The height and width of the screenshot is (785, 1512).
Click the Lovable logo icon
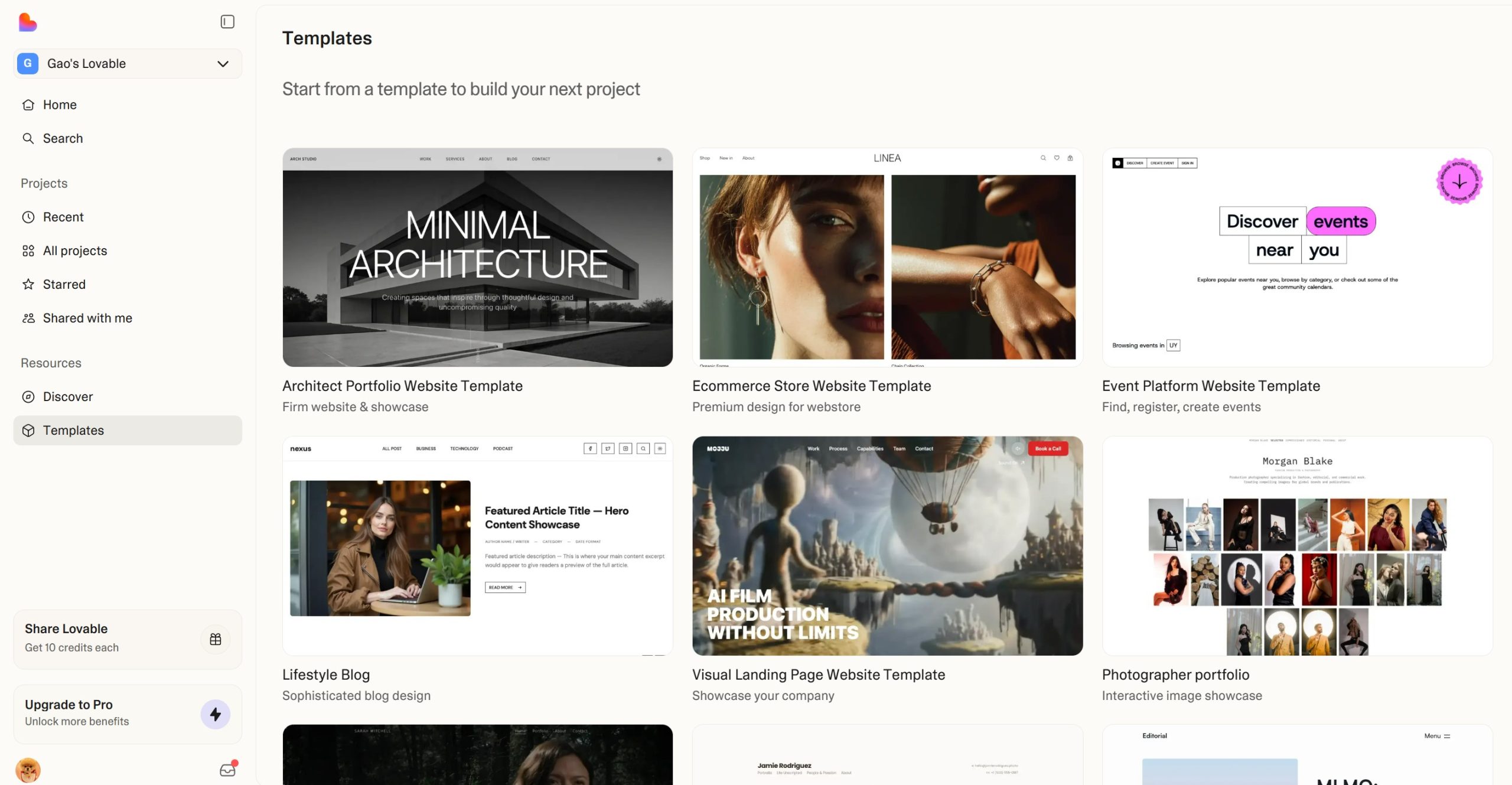click(27, 22)
